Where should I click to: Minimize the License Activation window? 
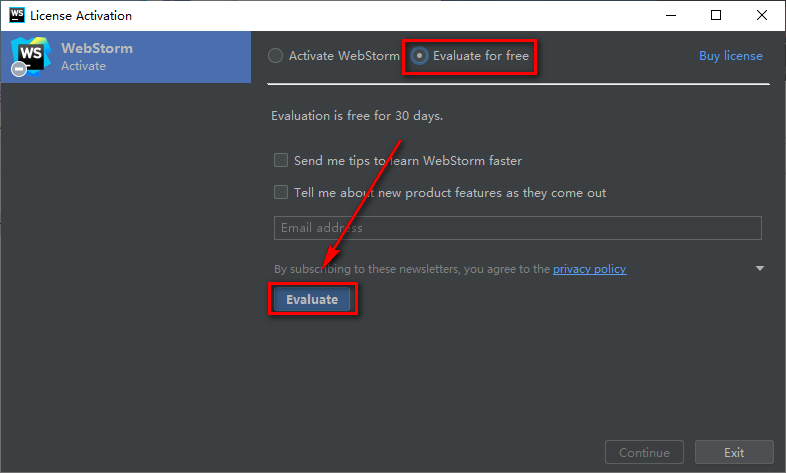[671, 16]
